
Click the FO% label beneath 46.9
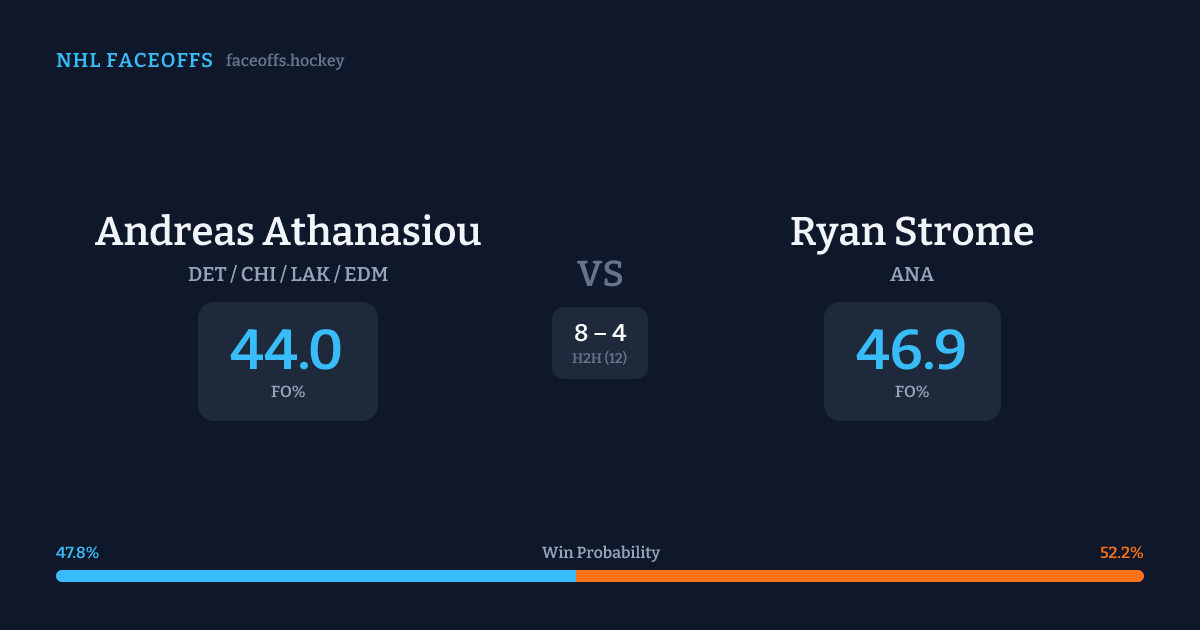912,392
